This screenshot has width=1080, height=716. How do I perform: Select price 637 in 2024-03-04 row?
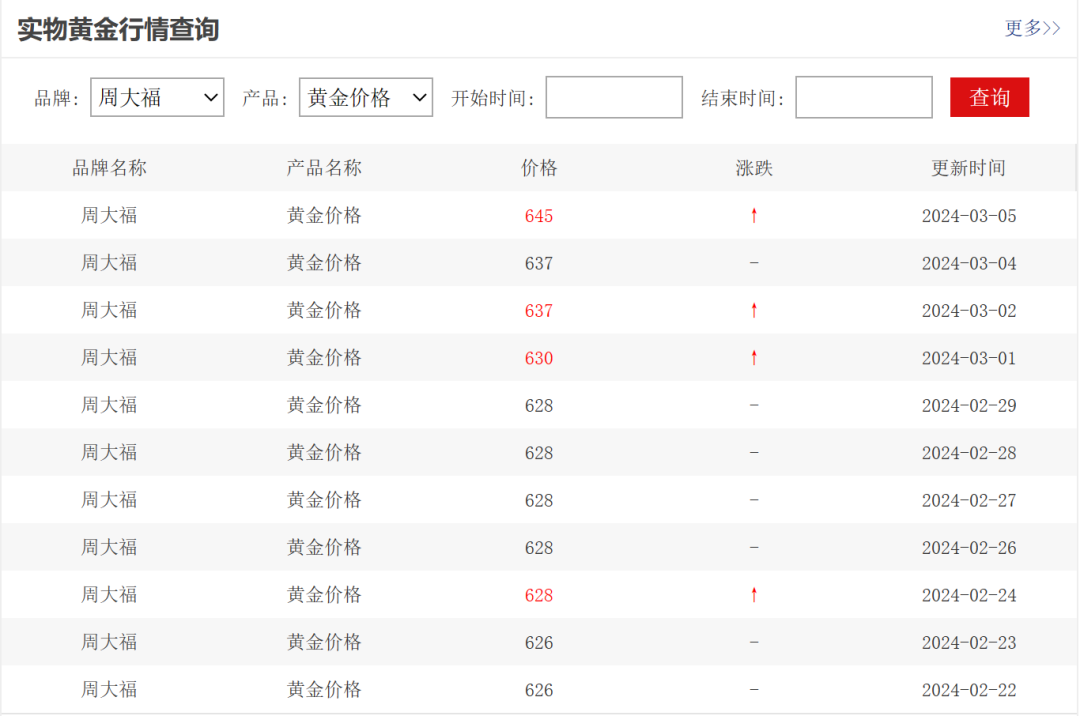[x=539, y=264]
